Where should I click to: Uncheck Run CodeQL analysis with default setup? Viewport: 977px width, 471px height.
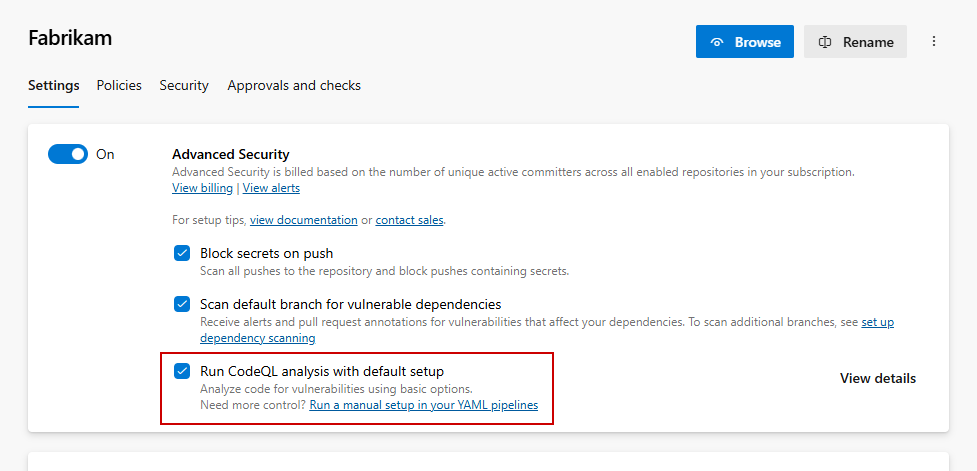coord(182,371)
